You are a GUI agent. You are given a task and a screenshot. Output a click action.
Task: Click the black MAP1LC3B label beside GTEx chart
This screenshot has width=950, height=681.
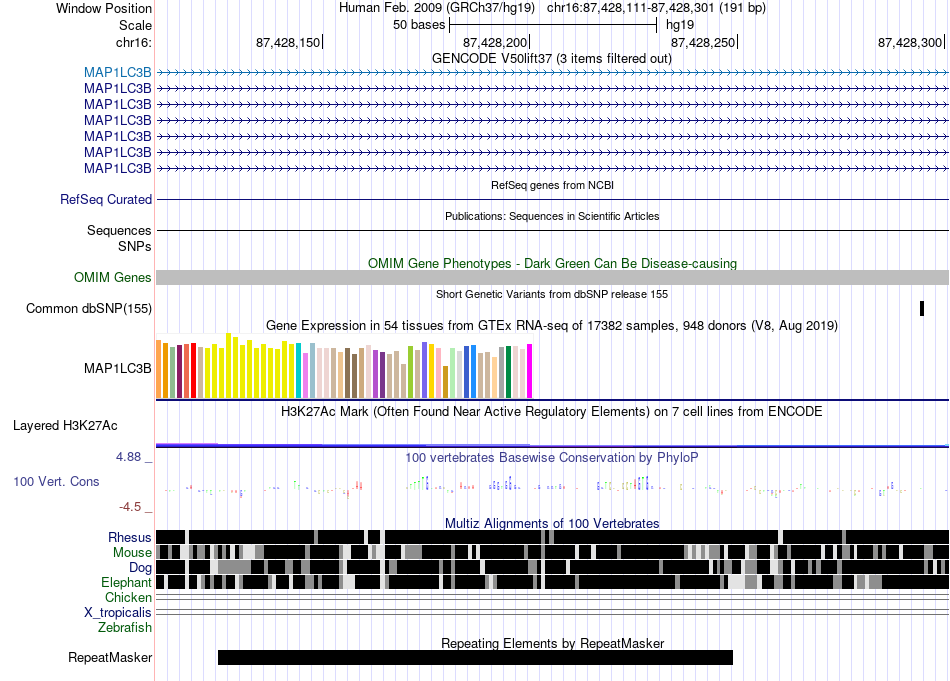pyautogui.click(x=118, y=368)
